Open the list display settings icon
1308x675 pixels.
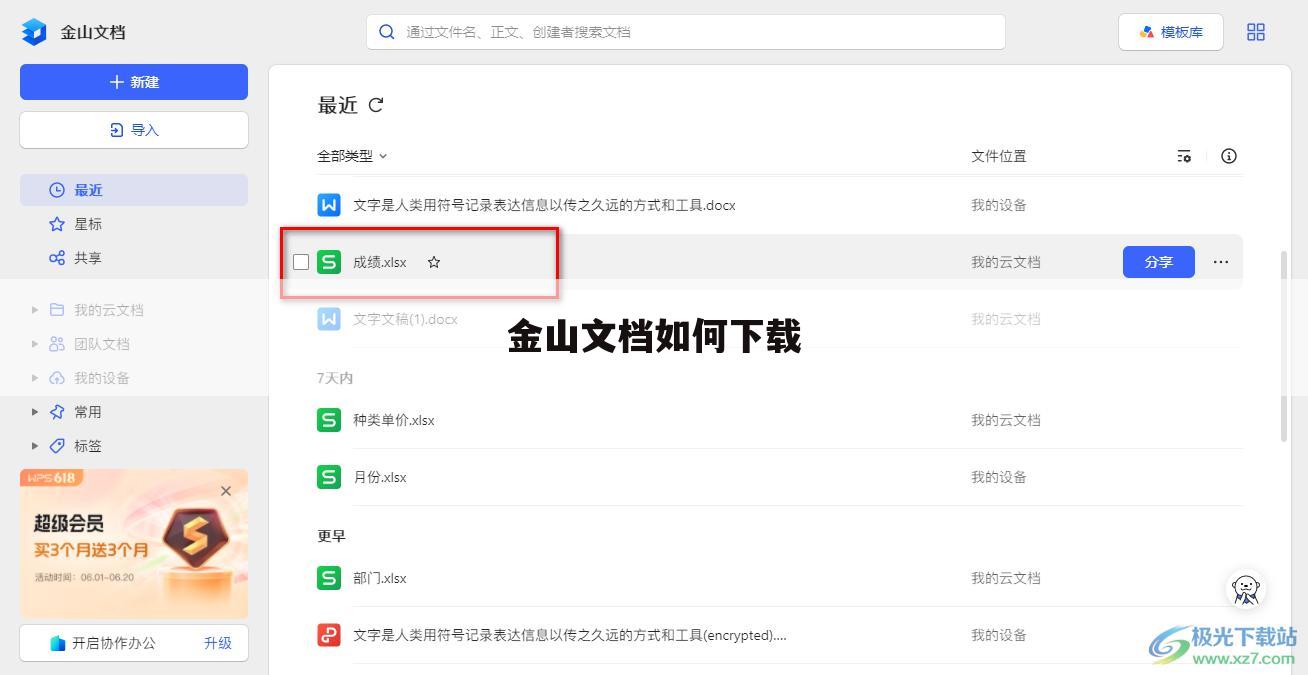pyautogui.click(x=1184, y=156)
